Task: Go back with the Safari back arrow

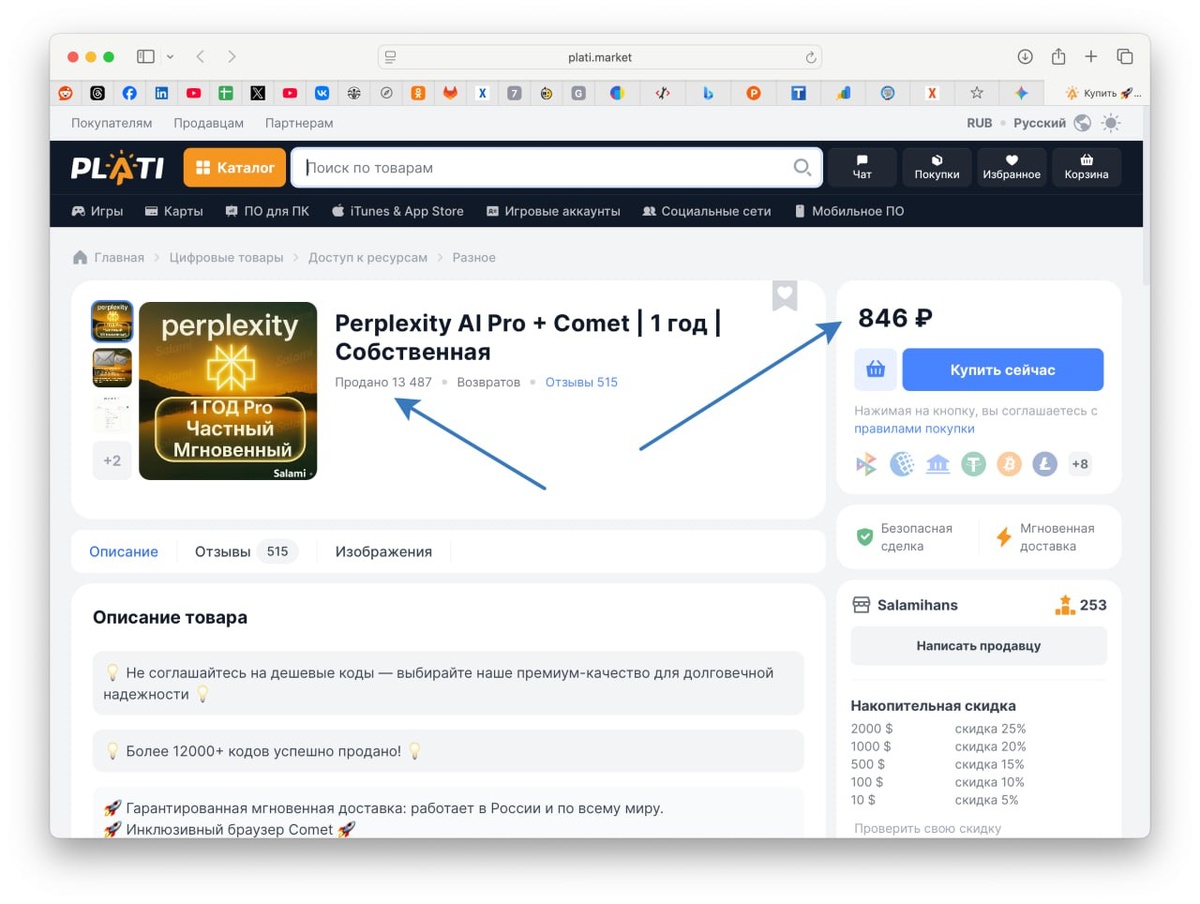Action: (200, 57)
